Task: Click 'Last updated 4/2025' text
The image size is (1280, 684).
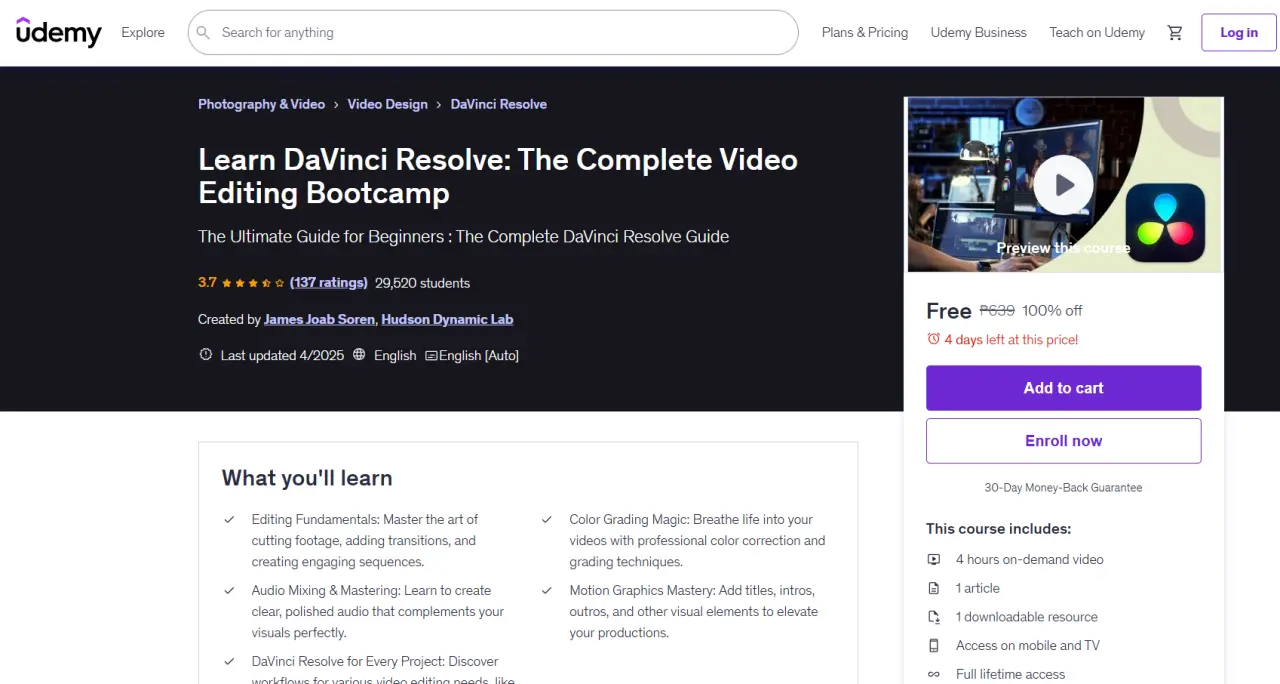Action: [x=282, y=356]
